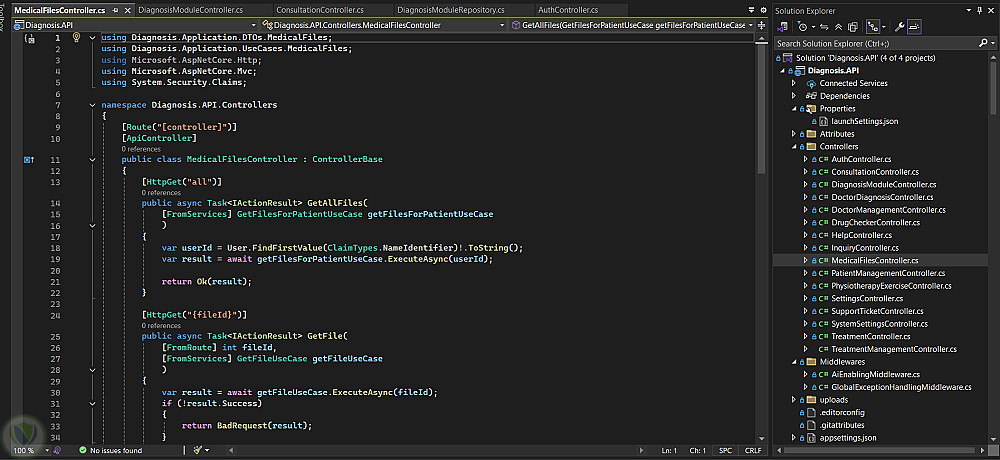Click the SPC indentation setting
The width and height of the screenshot is (1000, 460).
point(726,450)
